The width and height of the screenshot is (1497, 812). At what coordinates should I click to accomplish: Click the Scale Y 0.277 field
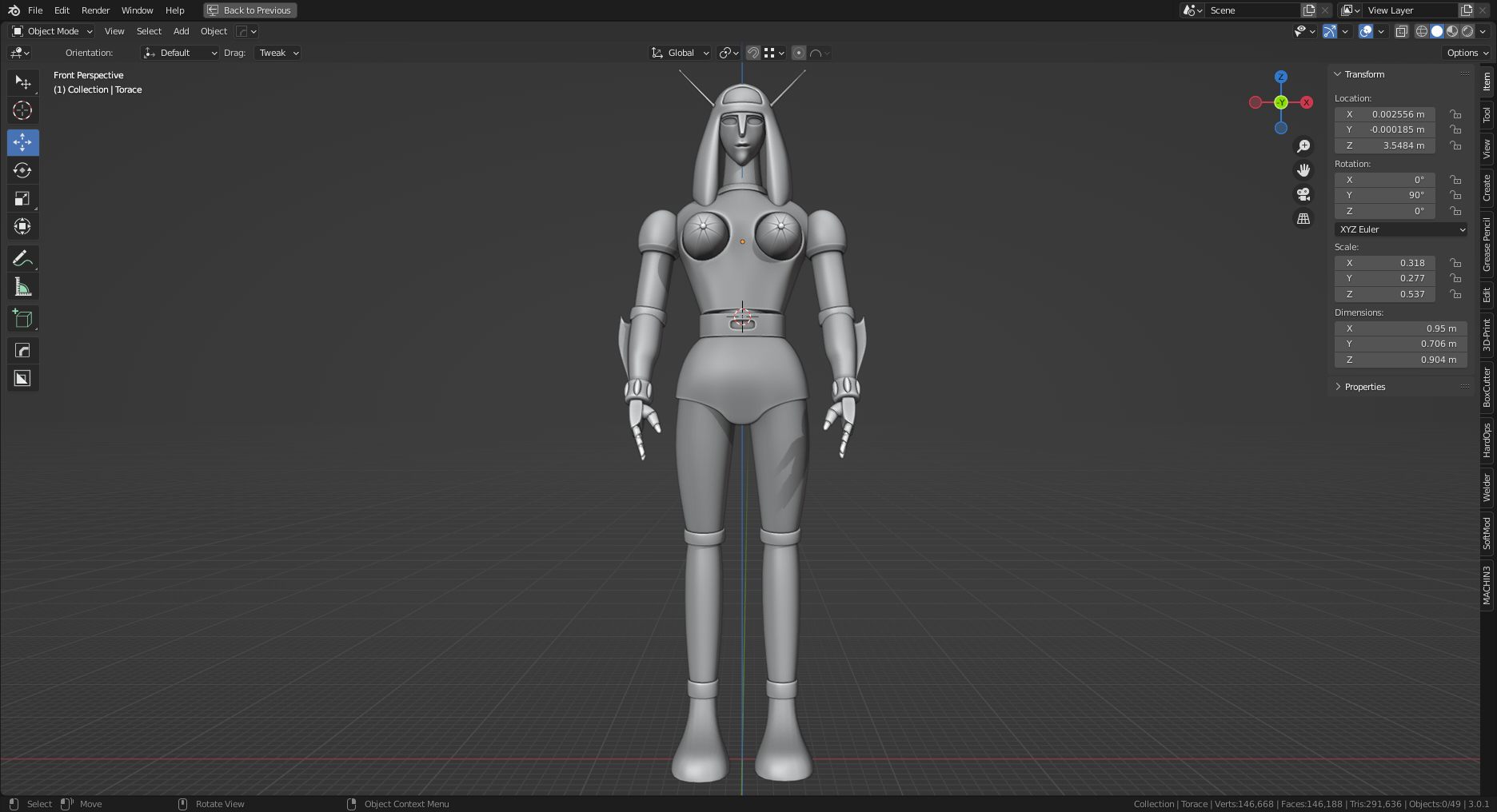(1385, 278)
